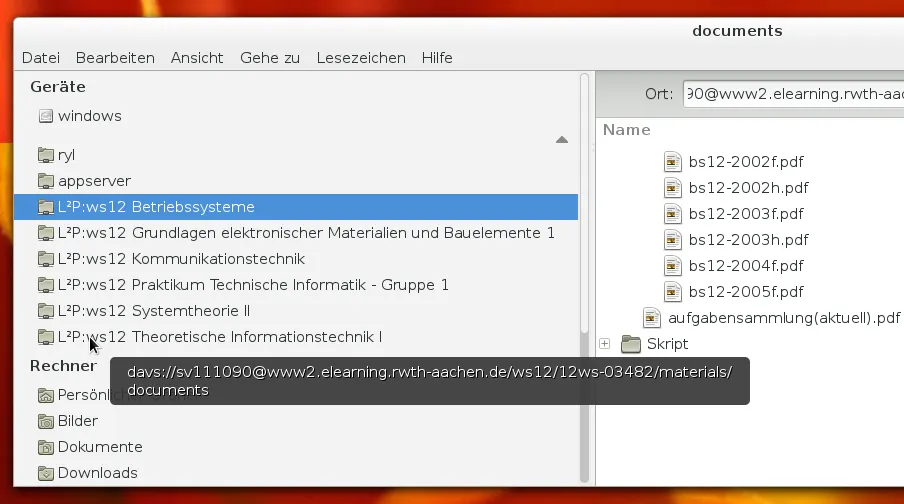This screenshot has height=504, width=904.
Task: Click the bs12-2002f.pdf file icon
Action: pos(672,162)
